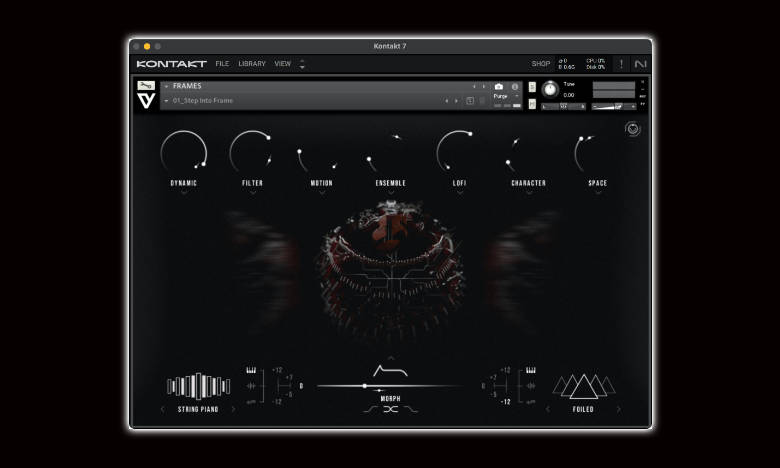The height and width of the screenshot is (468, 780).
Task: Click the keyboard icon beside String Piano
Action: click(x=251, y=370)
